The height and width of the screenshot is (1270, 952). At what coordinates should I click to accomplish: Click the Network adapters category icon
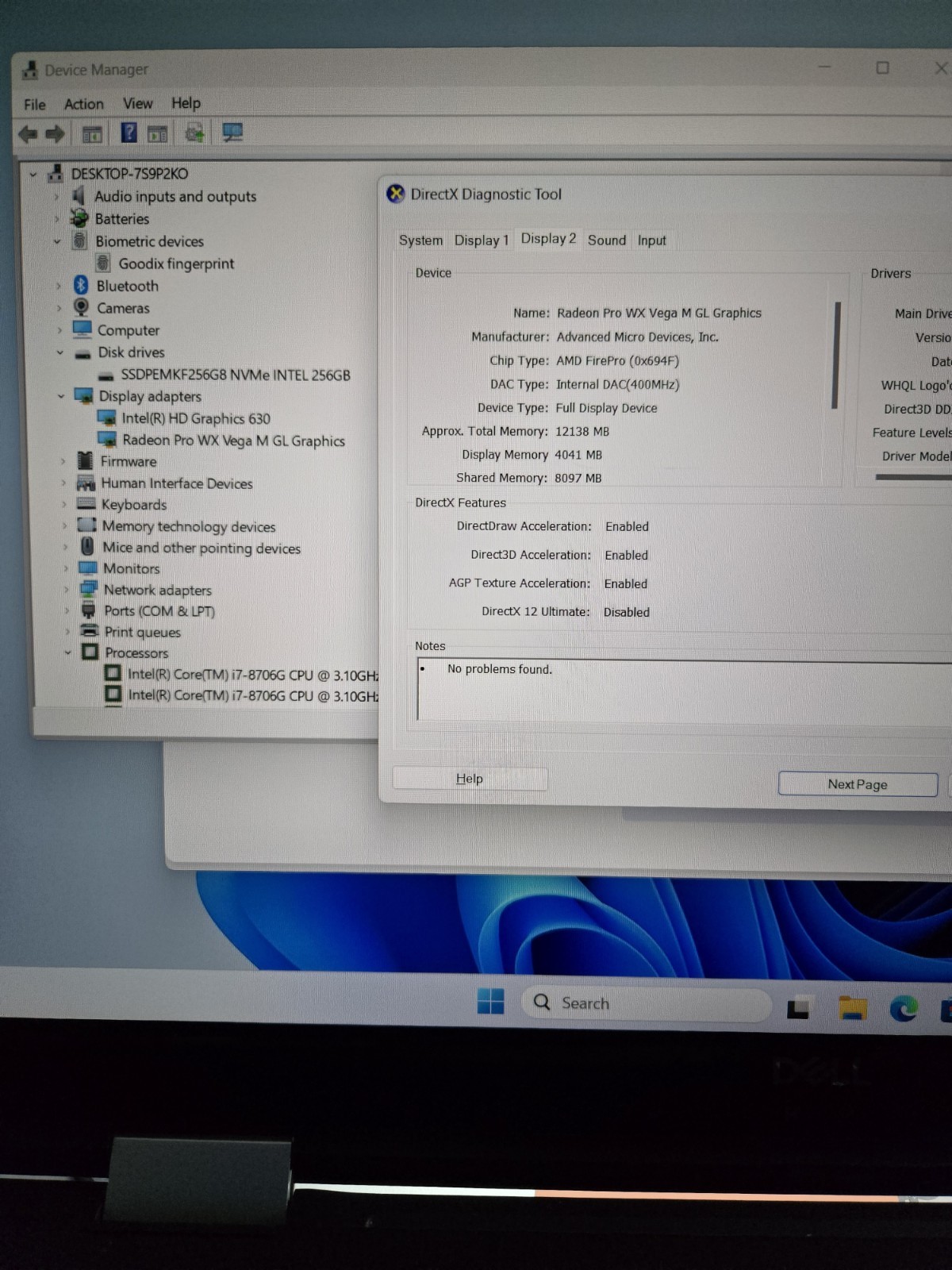tap(89, 589)
